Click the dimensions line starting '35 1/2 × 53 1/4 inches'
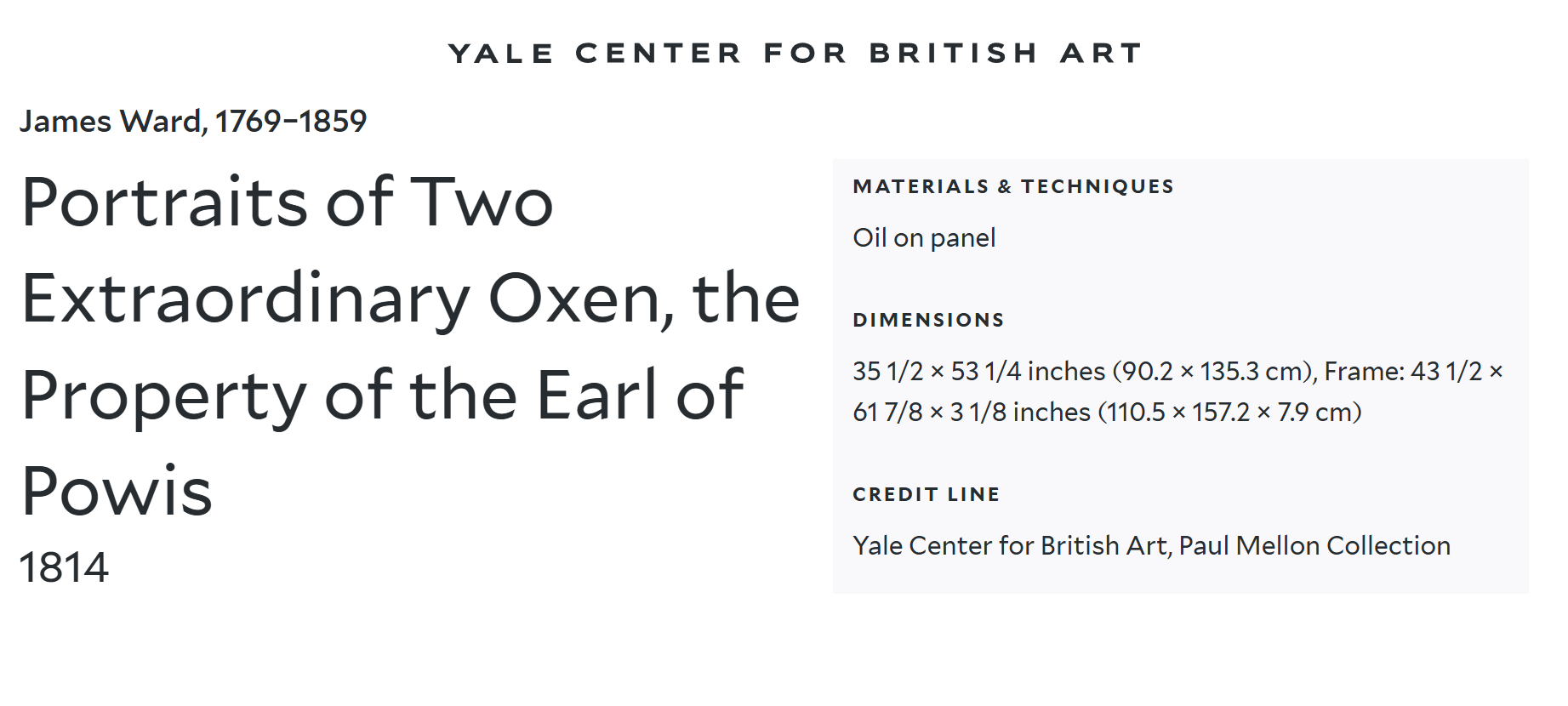The height and width of the screenshot is (706, 1568). pyautogui.click(x=1178, y=371)
